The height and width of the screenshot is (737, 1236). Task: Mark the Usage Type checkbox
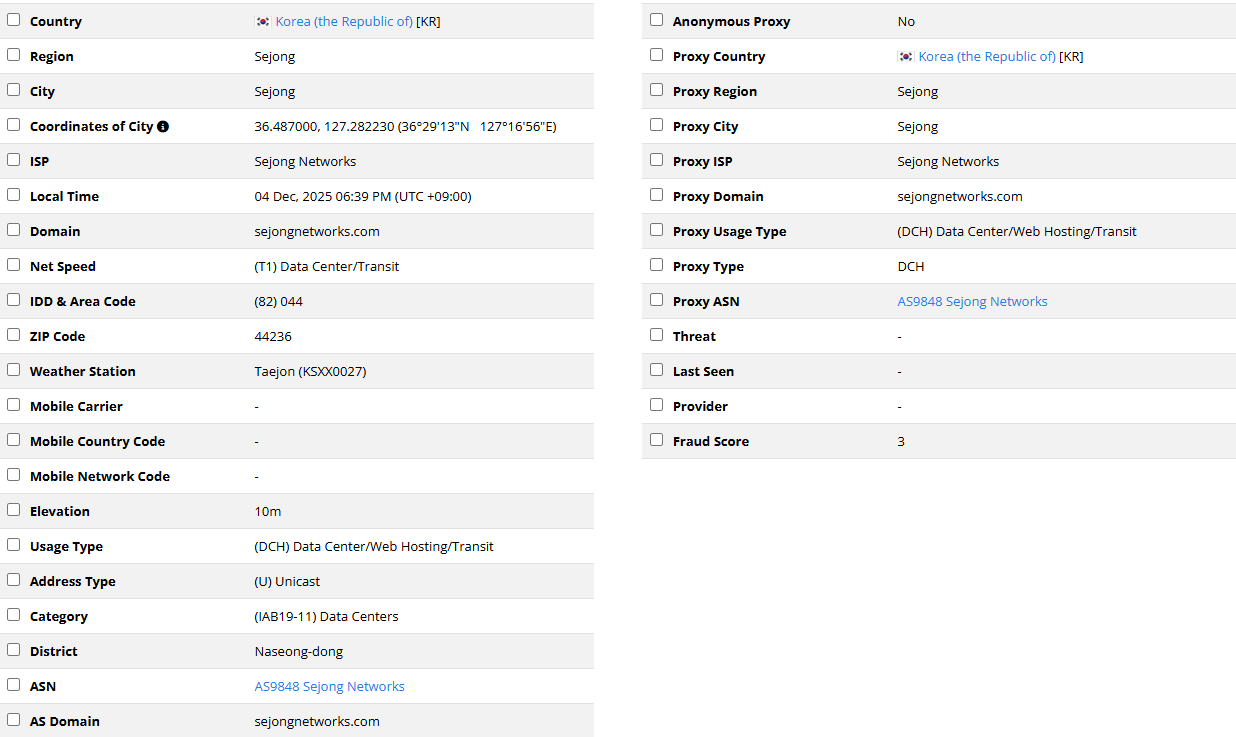[x=14, y=545]
